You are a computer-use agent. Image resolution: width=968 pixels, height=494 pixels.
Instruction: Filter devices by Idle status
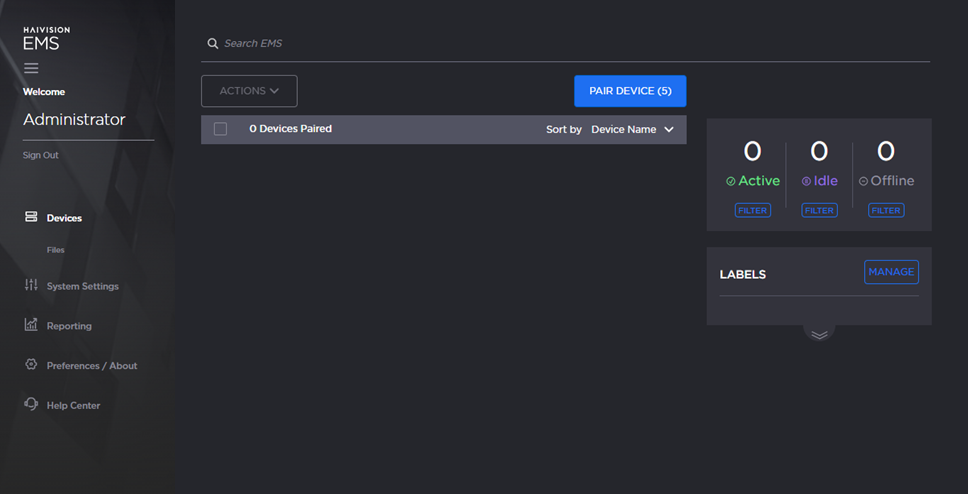coord(819,210)
